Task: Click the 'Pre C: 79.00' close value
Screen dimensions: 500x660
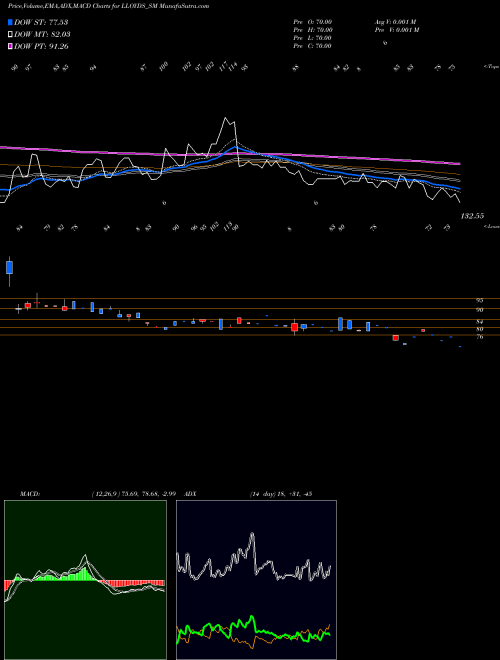Action: tap(313, 46)
